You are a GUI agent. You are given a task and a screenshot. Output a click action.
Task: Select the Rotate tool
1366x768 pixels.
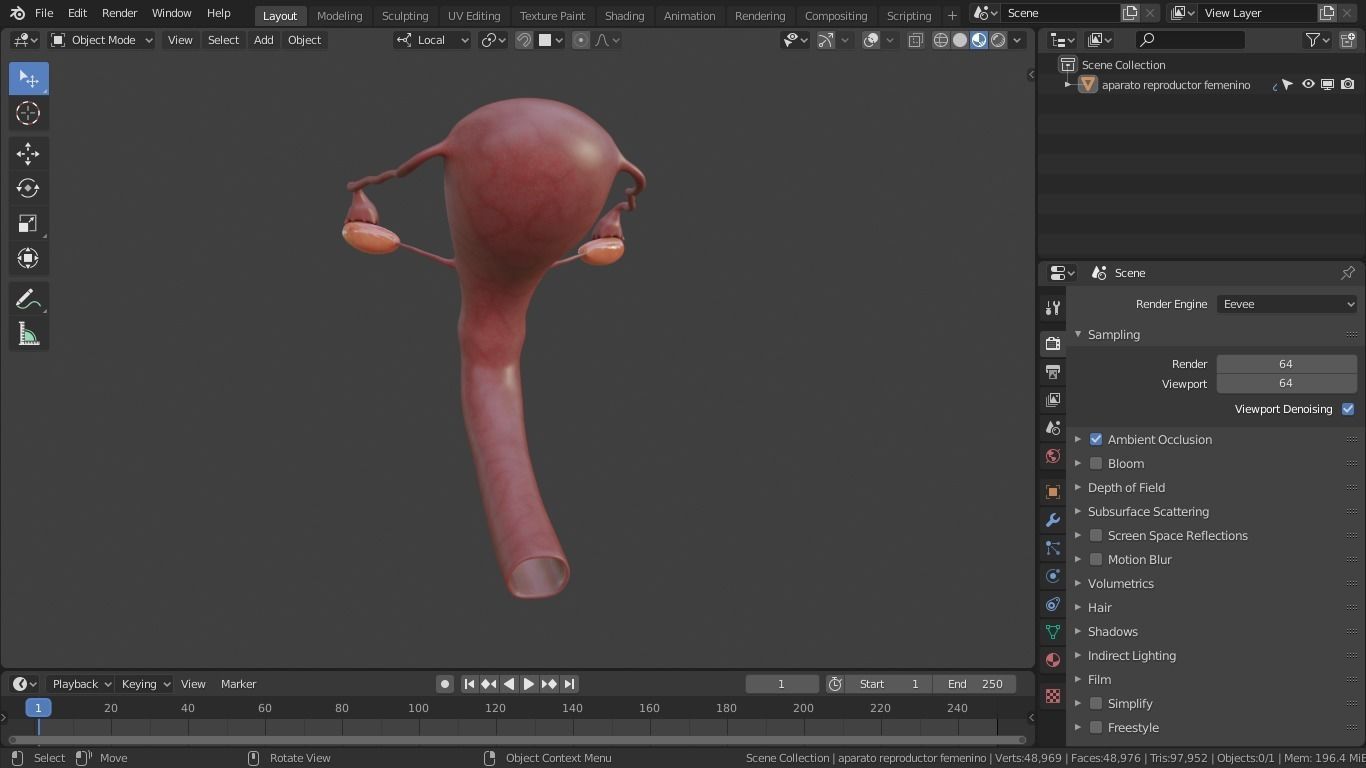click(28, 188)
